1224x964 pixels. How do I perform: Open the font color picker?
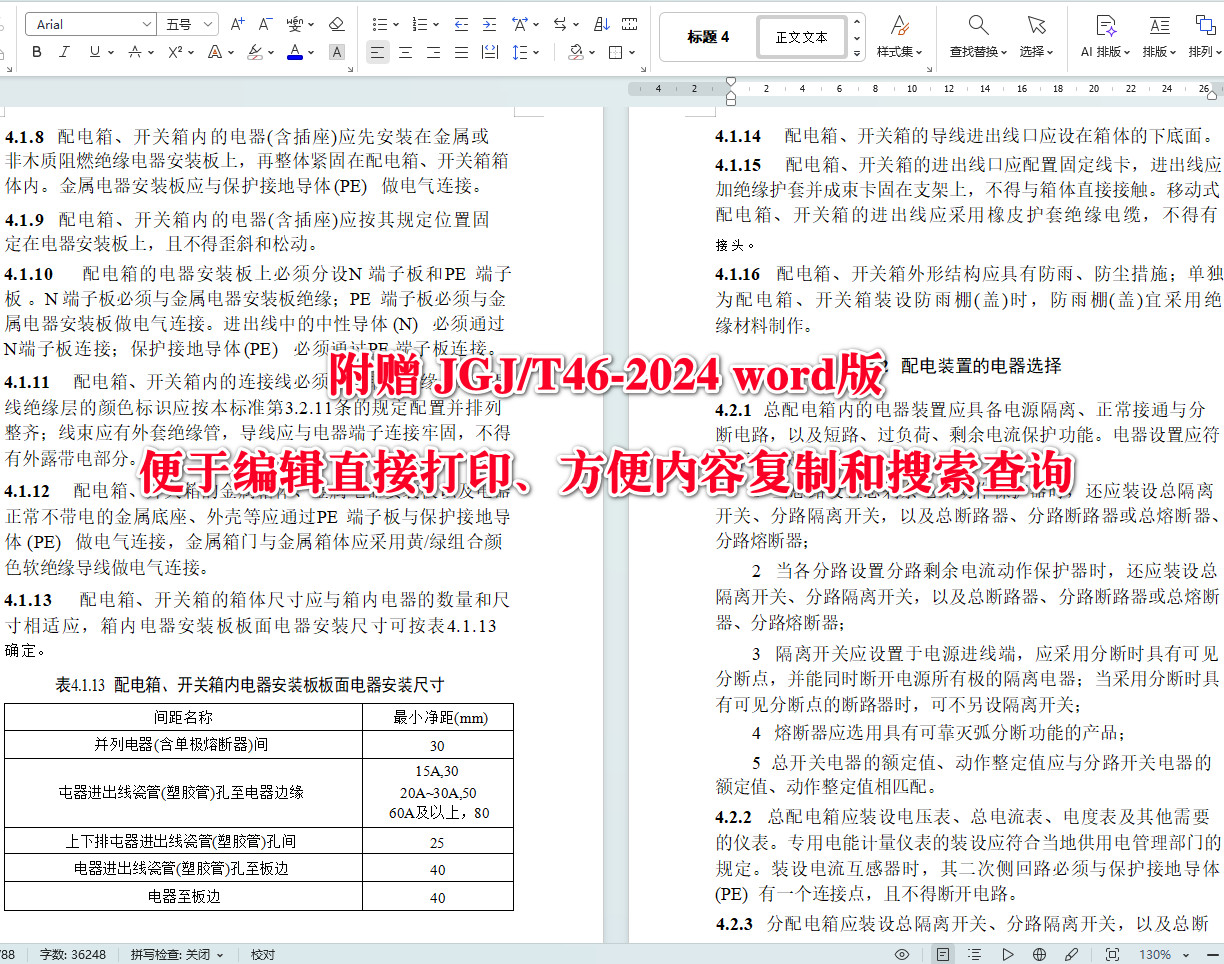coord(295,51)
